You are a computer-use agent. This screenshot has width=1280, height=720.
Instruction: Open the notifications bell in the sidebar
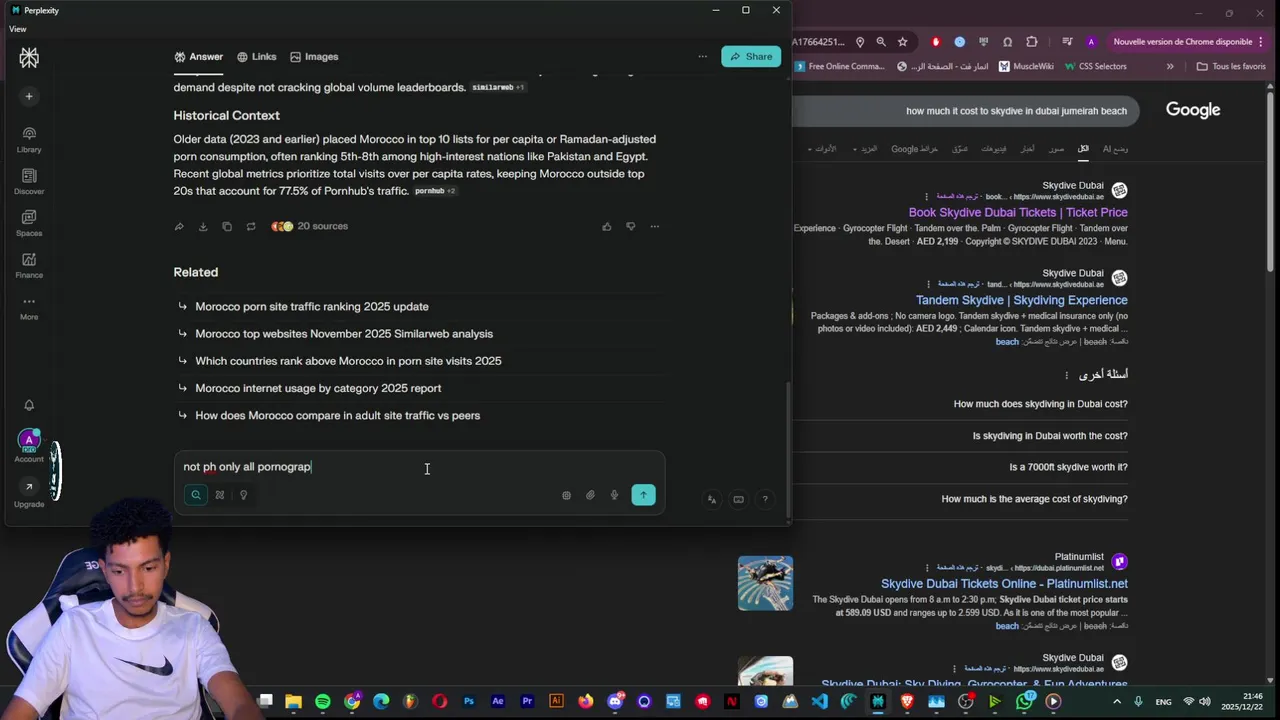[29, 405]
